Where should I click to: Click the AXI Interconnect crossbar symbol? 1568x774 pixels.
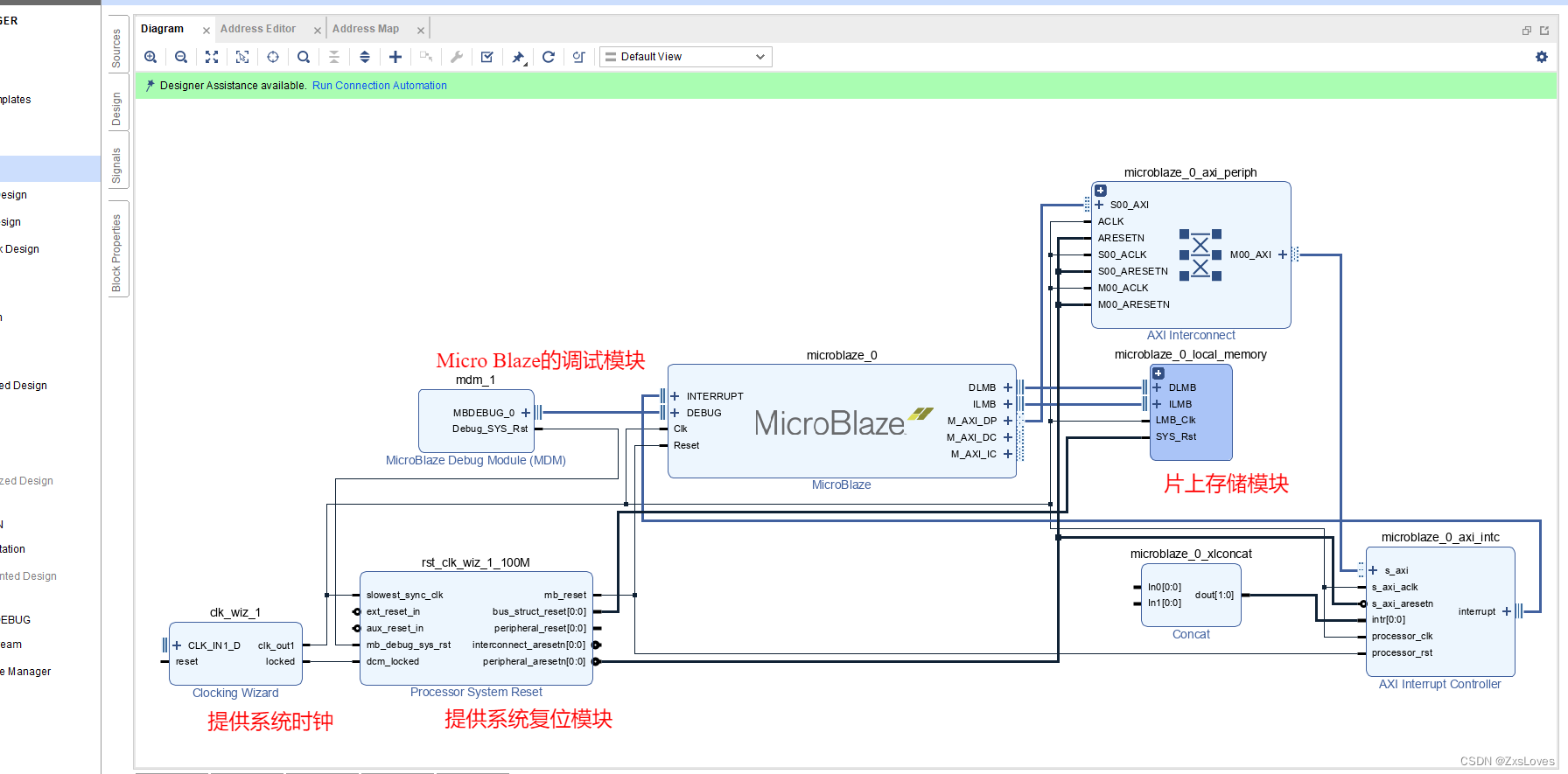pyautogui.click(x=1200, y=255)
